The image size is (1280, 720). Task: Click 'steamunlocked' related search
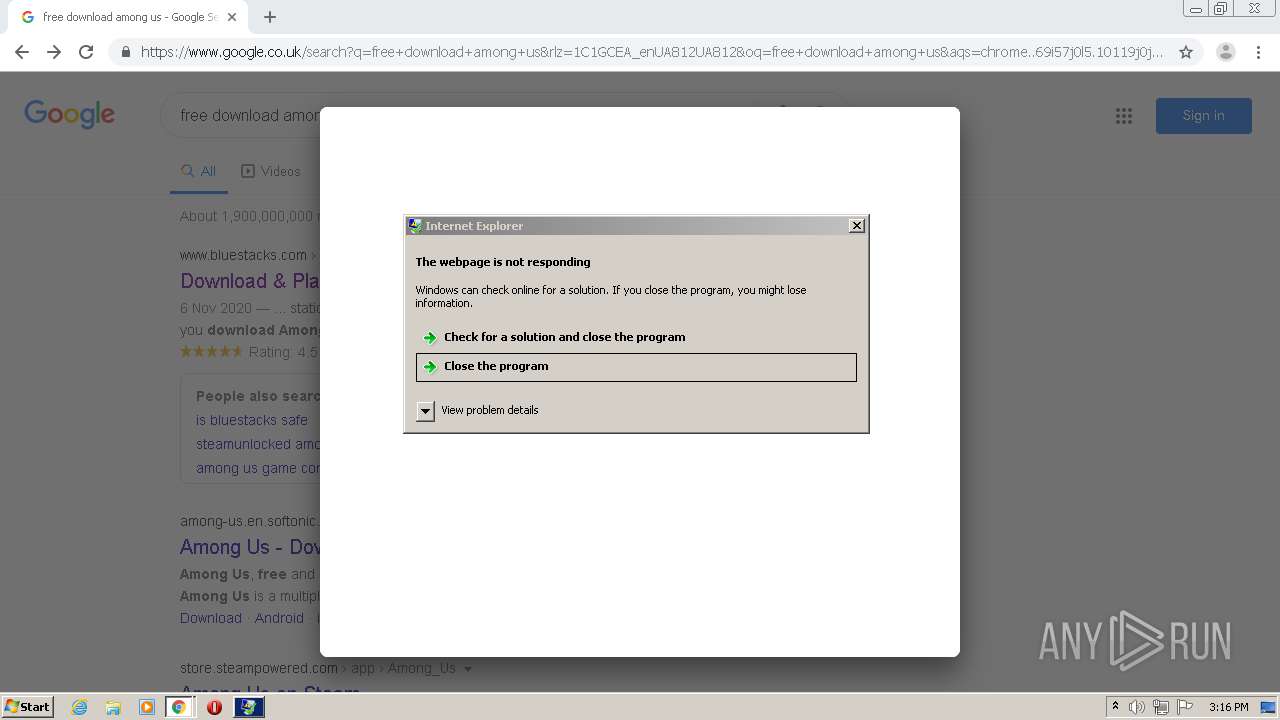(258, 444)
